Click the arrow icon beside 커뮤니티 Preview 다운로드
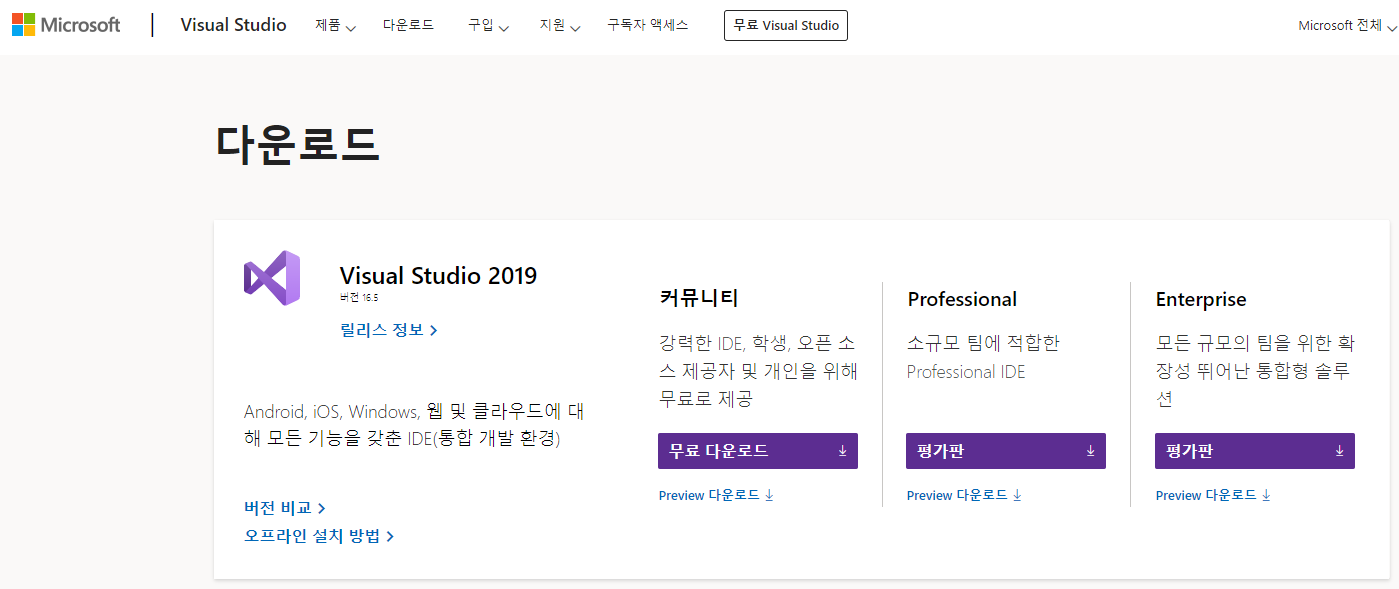Viewport: 1399px width, 589px height. tap(769, 495)
